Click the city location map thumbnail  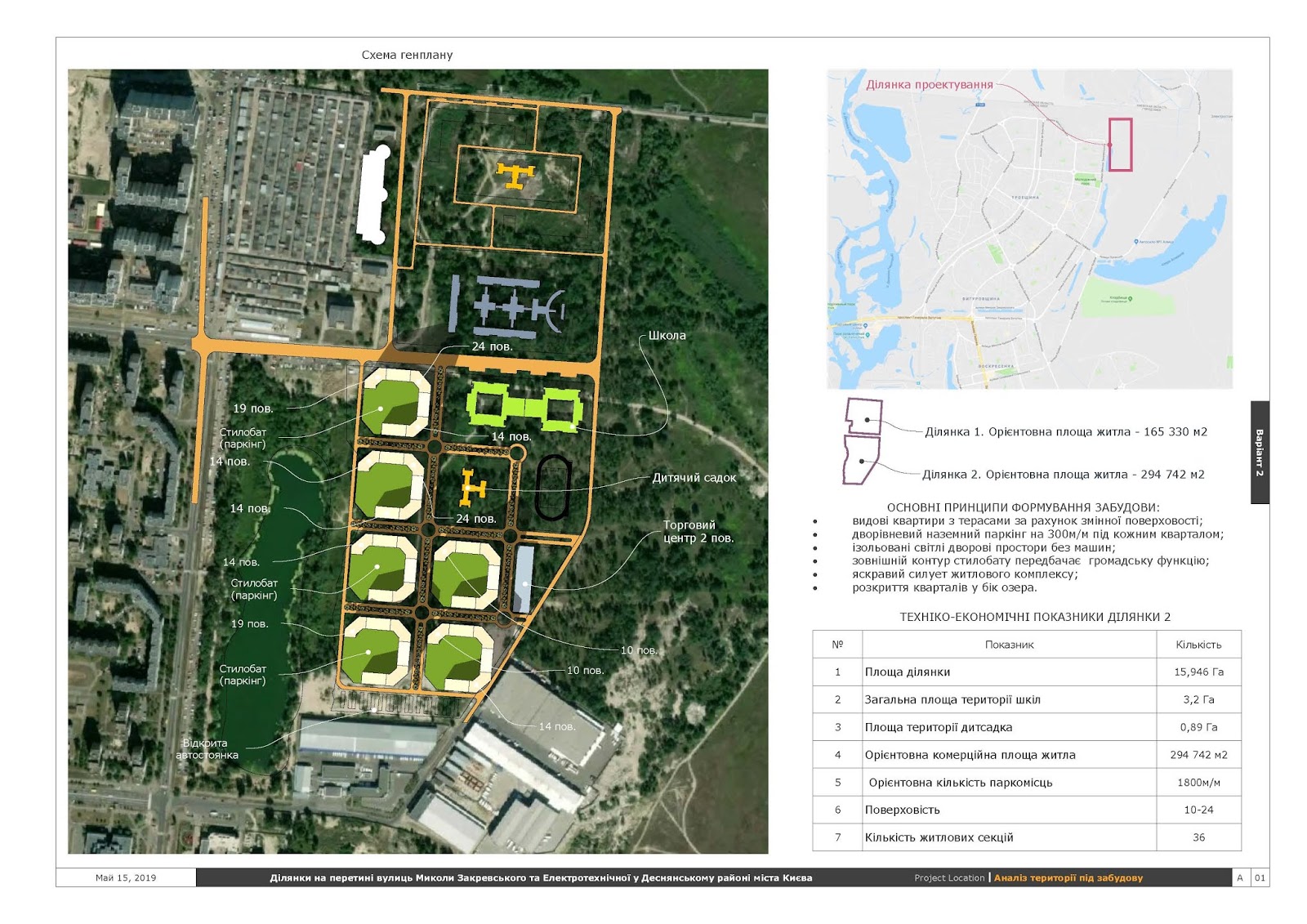coord(1029,229)
